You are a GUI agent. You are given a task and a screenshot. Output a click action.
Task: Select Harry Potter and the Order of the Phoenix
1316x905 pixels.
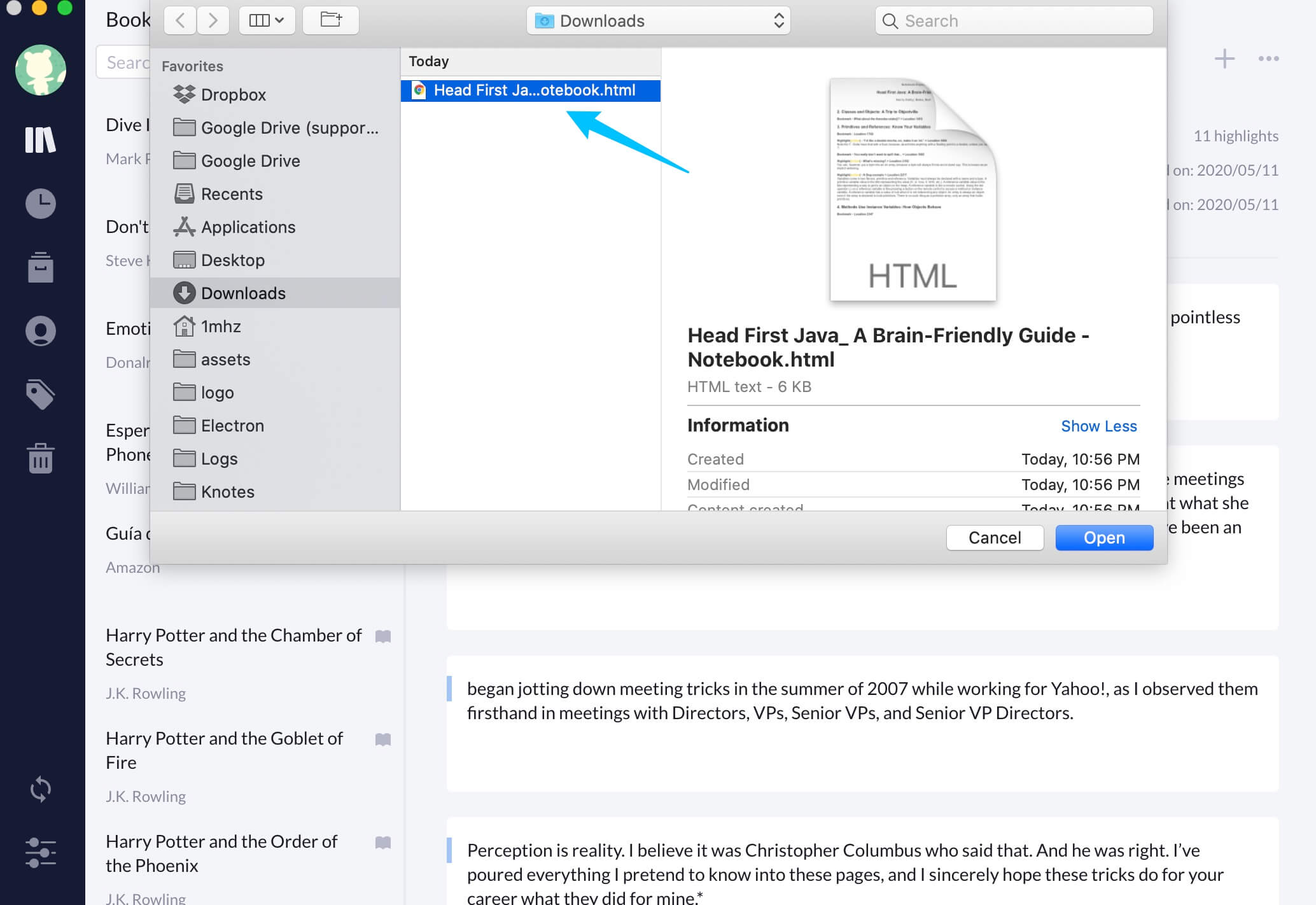(222, 853)
